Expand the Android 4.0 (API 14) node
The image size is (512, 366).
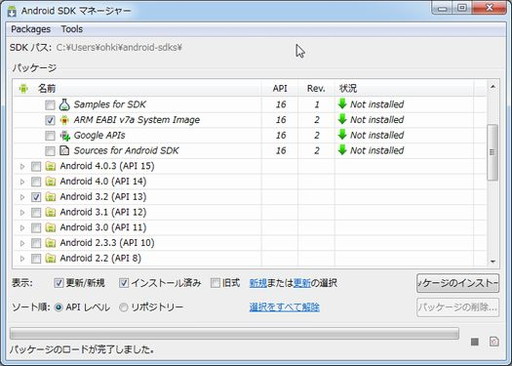(x=22, y=182)
